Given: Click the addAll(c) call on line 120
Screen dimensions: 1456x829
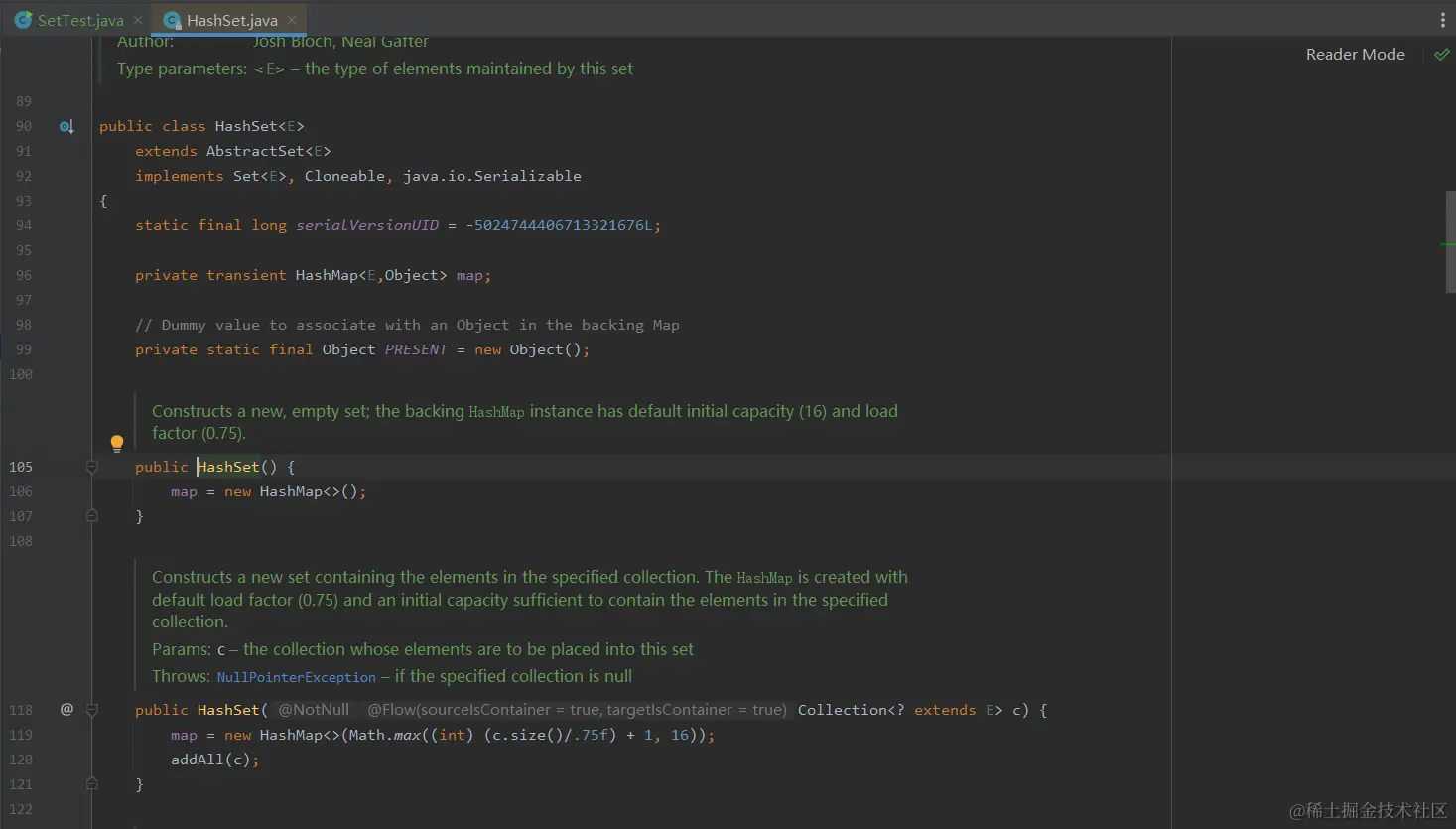Looking at the screenshot, I should point(210,760).
